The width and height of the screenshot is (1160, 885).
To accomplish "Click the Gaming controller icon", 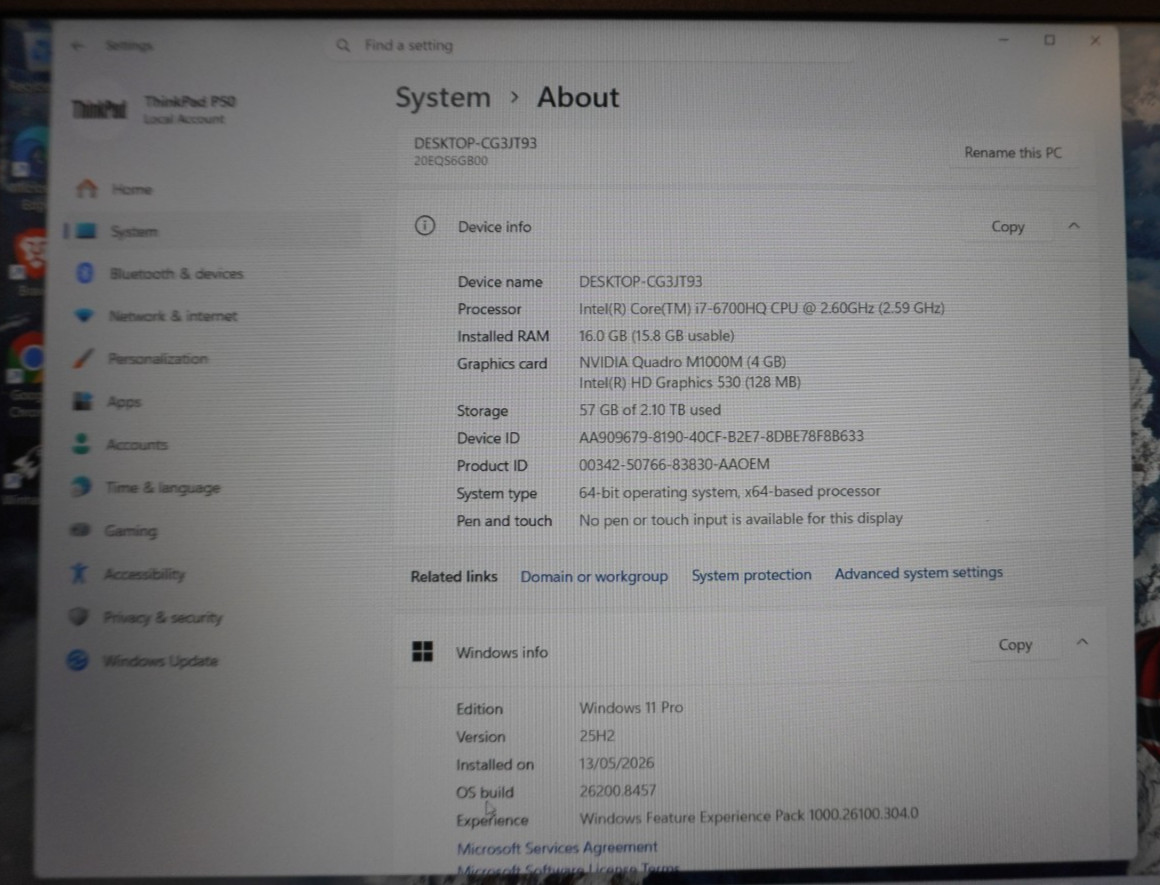I will coord(80,530).
